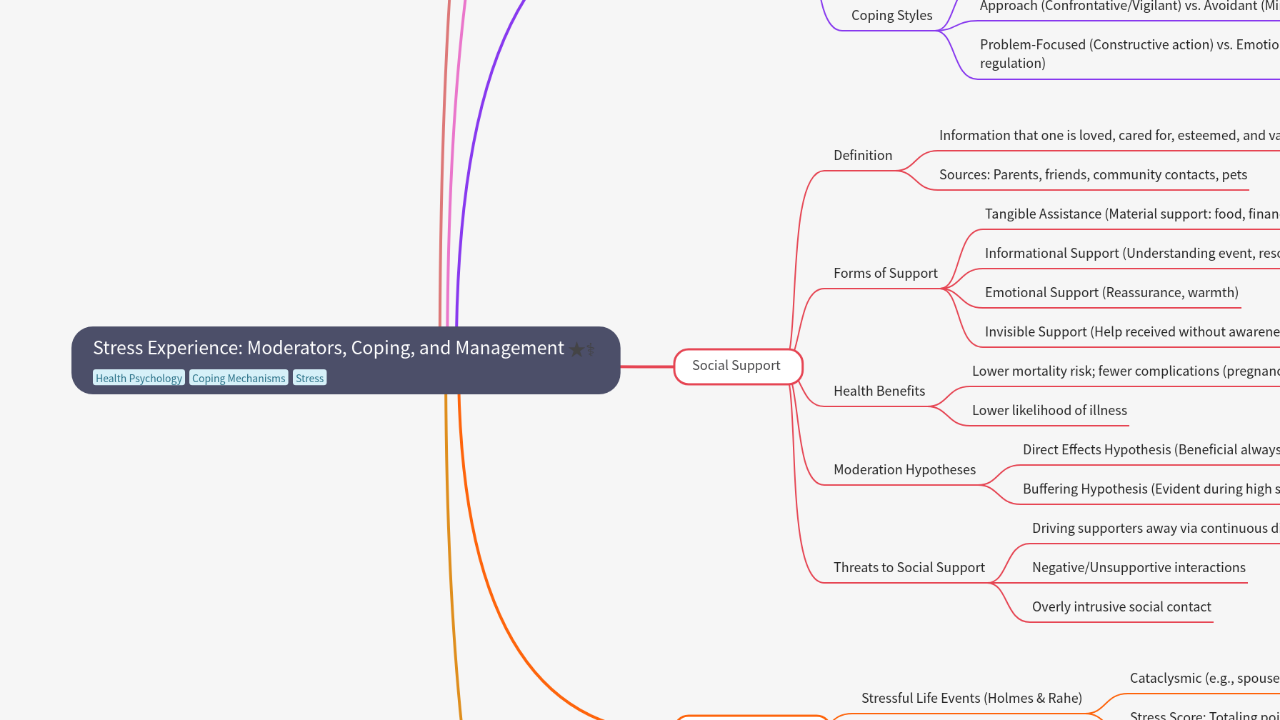The width and height of the screenshot is (1280, 720).
Task: Select the Coping Styles node
Action: click(891, 16)
